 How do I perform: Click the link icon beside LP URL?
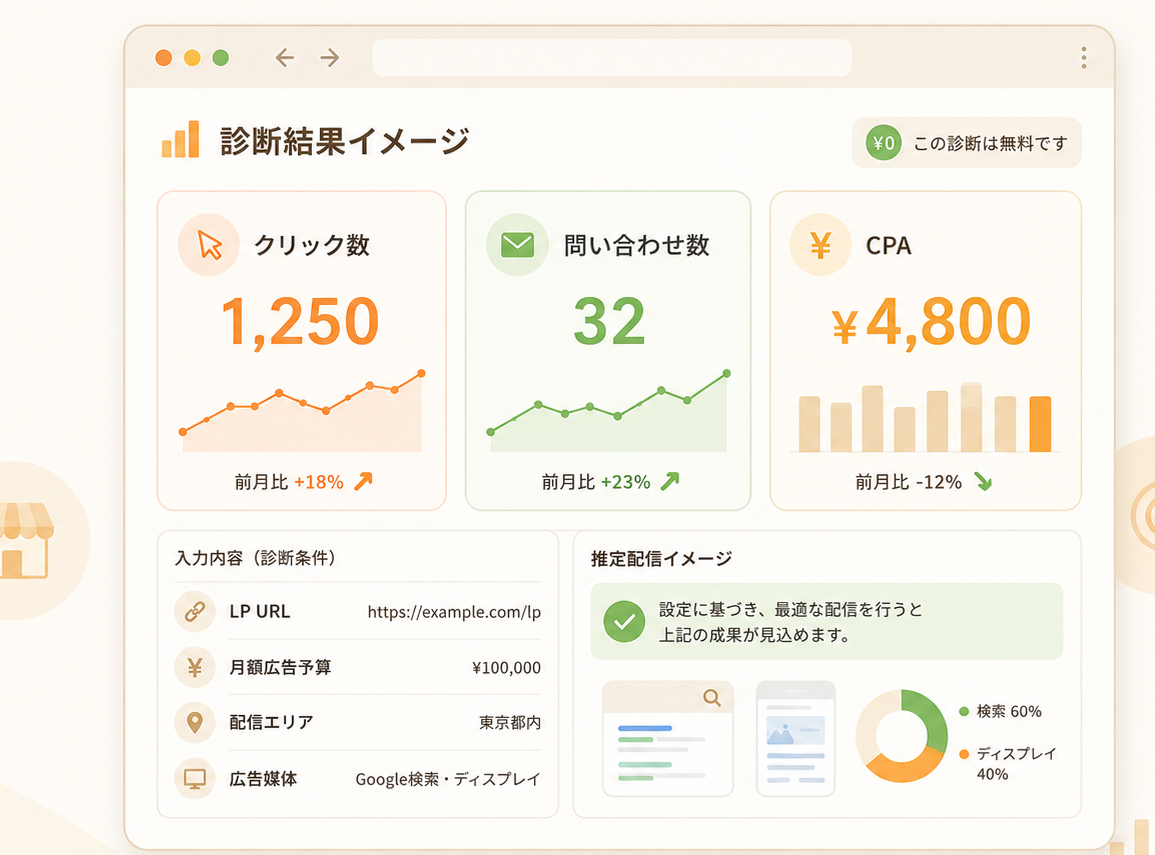pyautogui.click(x=194, y=611)
